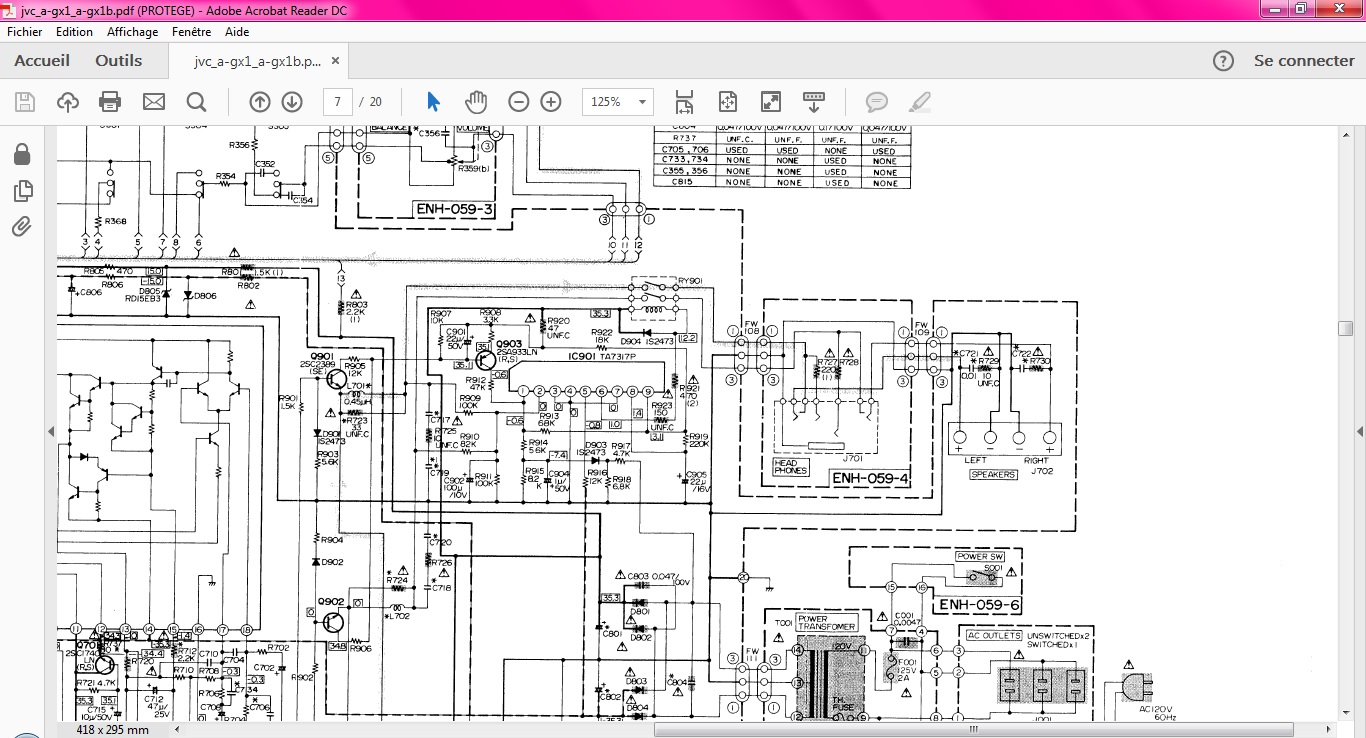Viewport: 1366px width, 738px height.
Task: Click the page number input field
Action: 337,101
